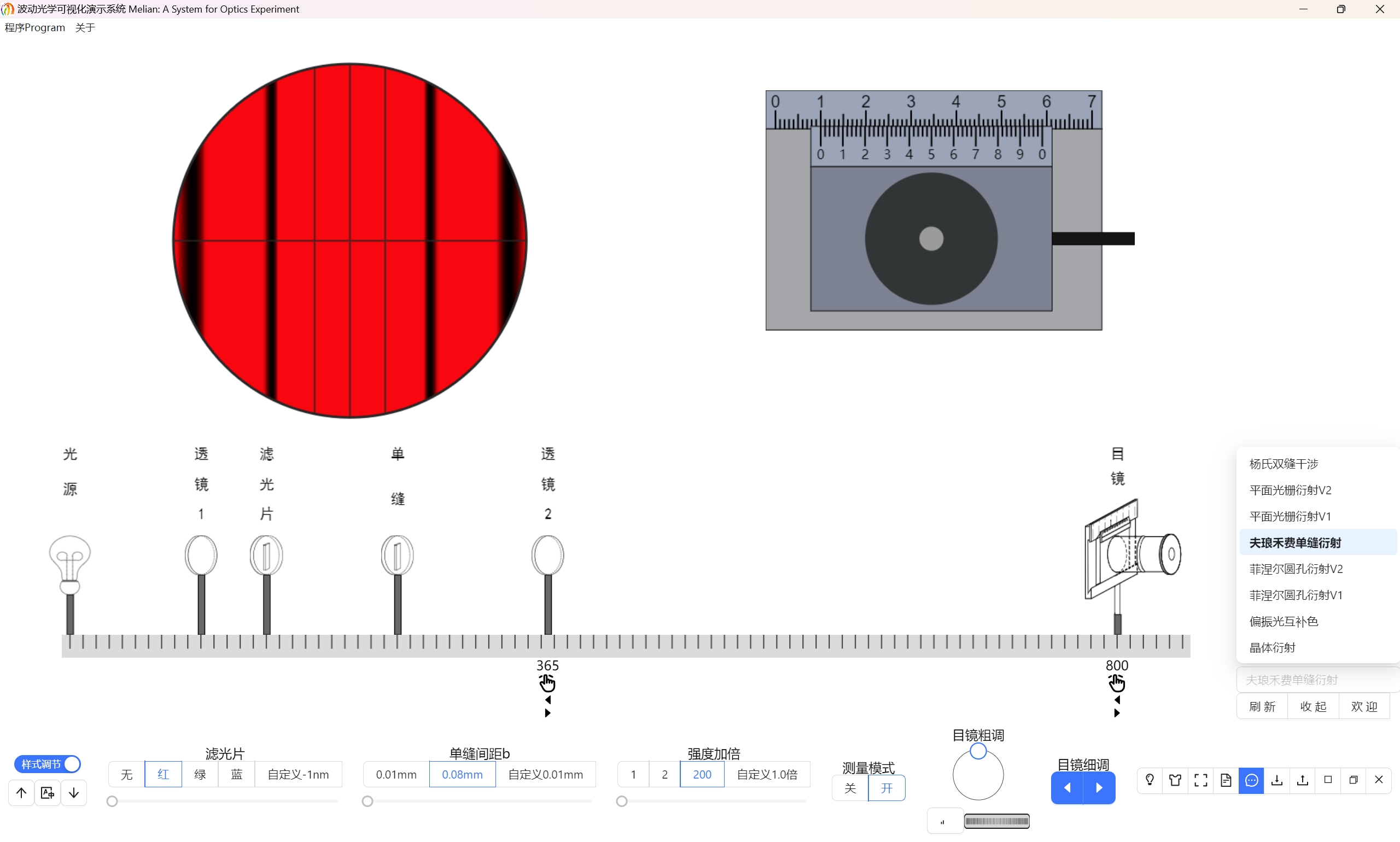Open the theme skin (t-shirt) icon
The height and width of the screenshot is (842, 1400).
(1175, 780)
